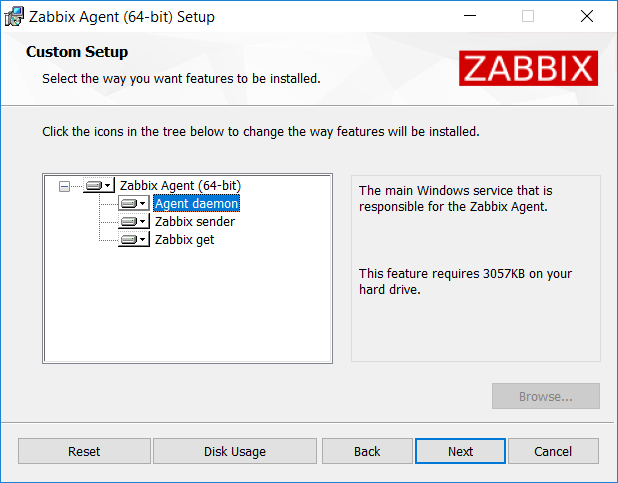Open the dropdown arrow next to Agent daemon

[x=143, y=204]
